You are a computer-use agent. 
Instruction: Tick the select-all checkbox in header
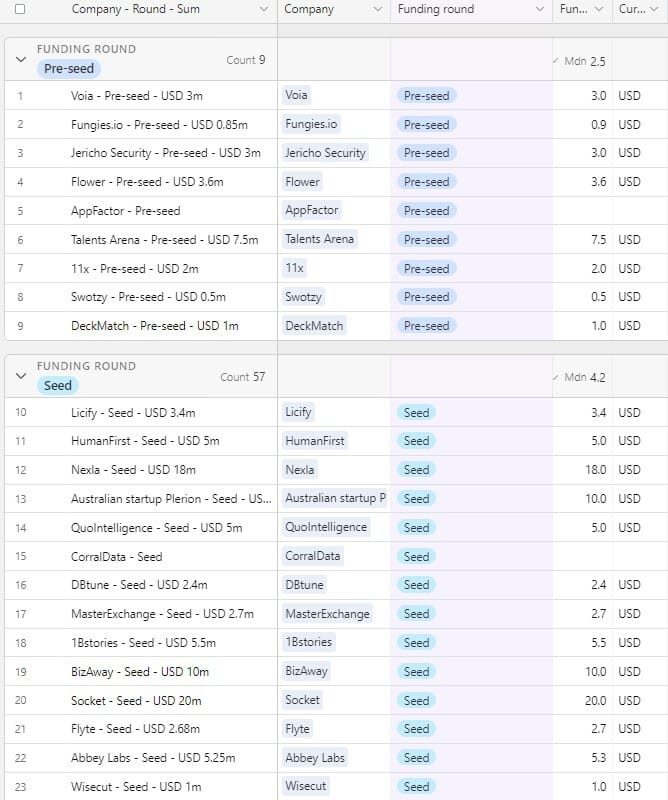pos(20,9)
